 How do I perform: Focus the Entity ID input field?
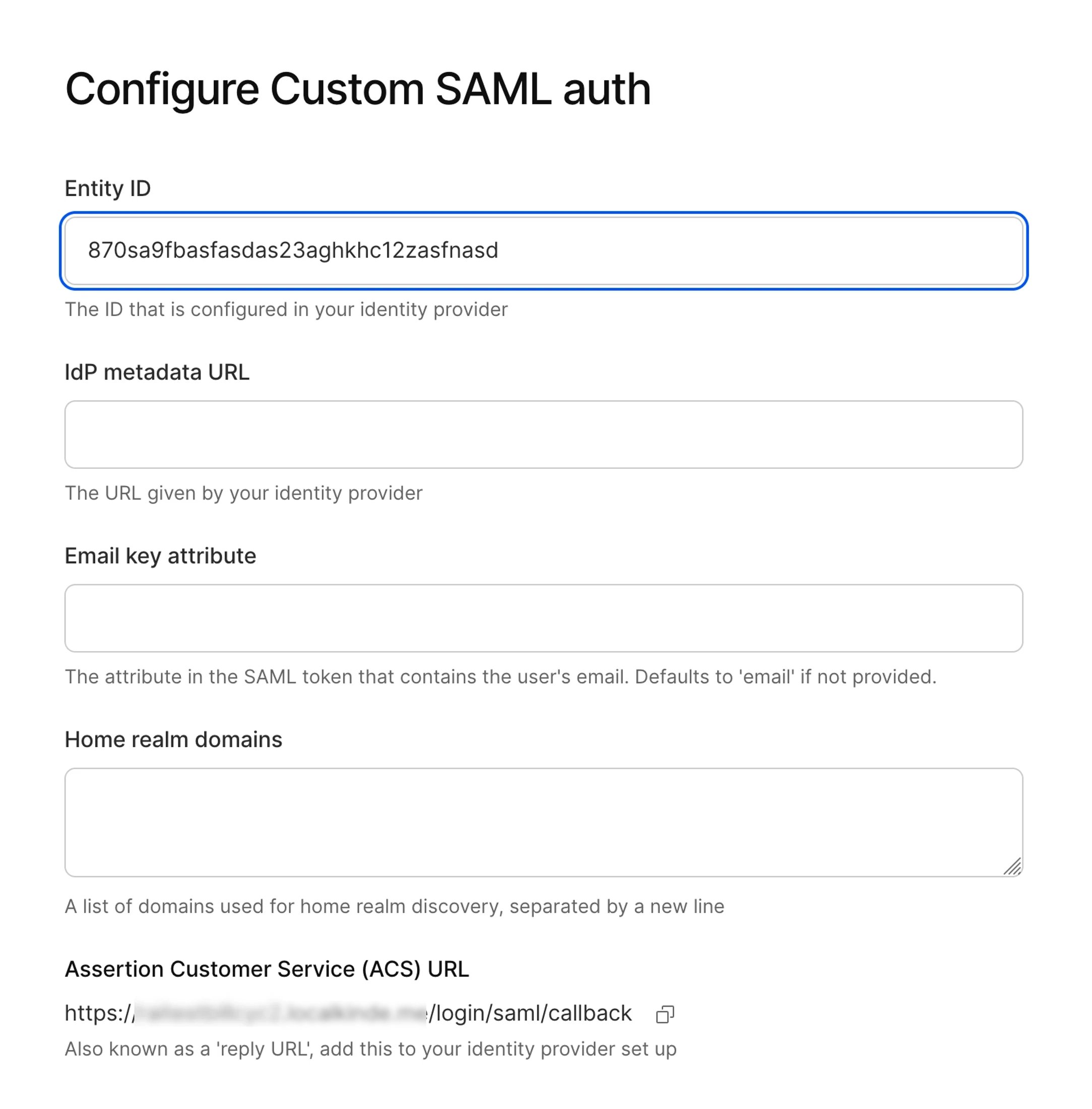(x=545, y=251)
